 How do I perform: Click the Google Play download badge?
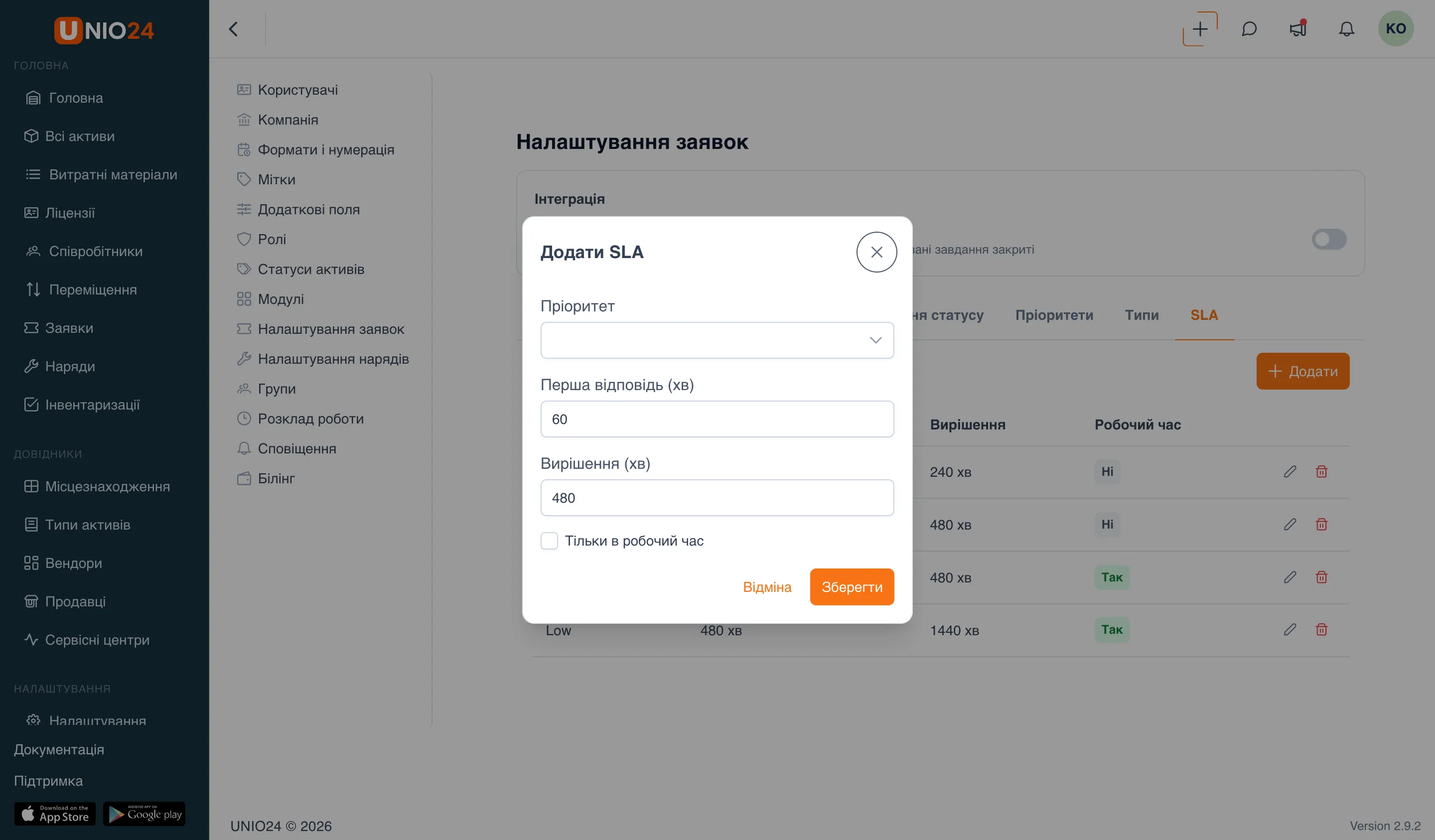144,814
